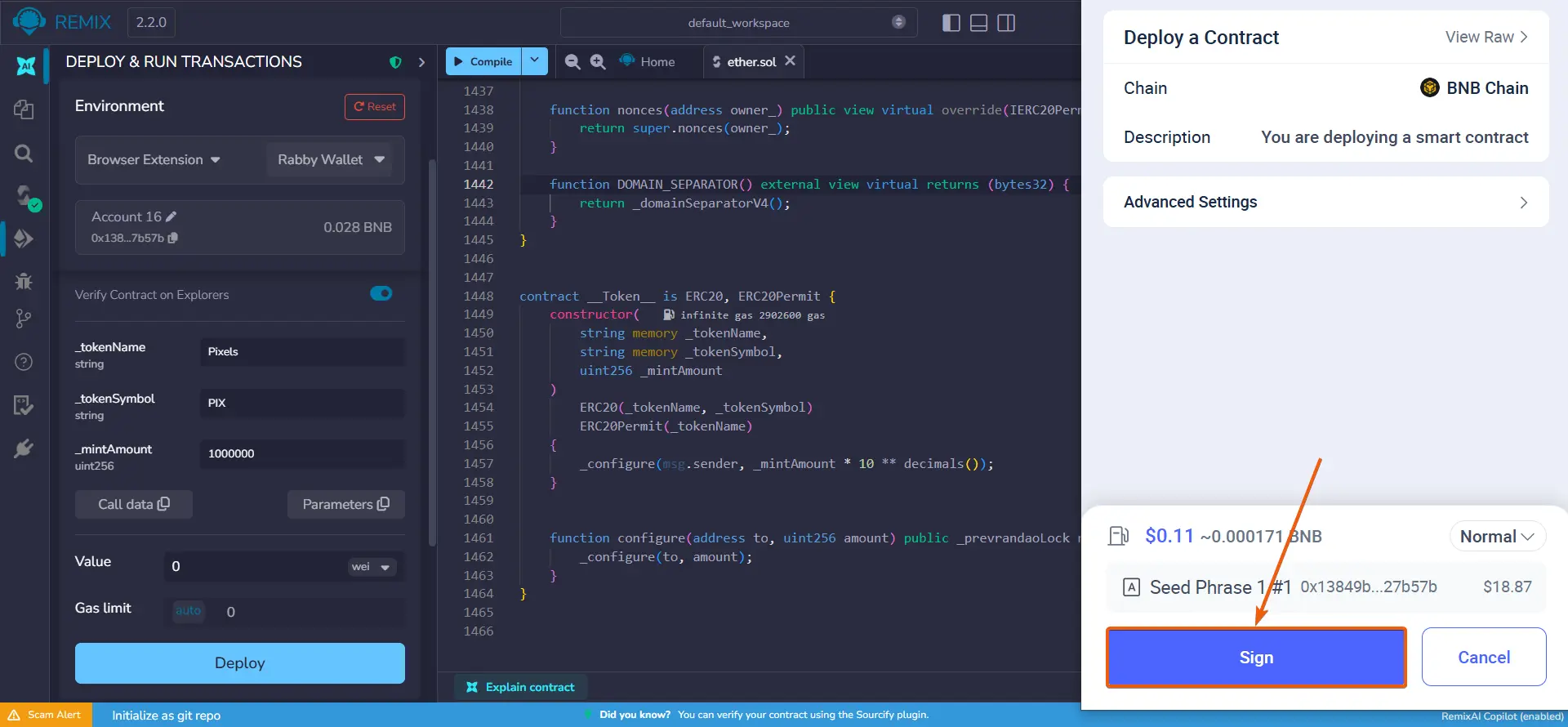Run the Compile button
Image resolution: width=1568 pixels, height=727 pixels.
(483, 61)
